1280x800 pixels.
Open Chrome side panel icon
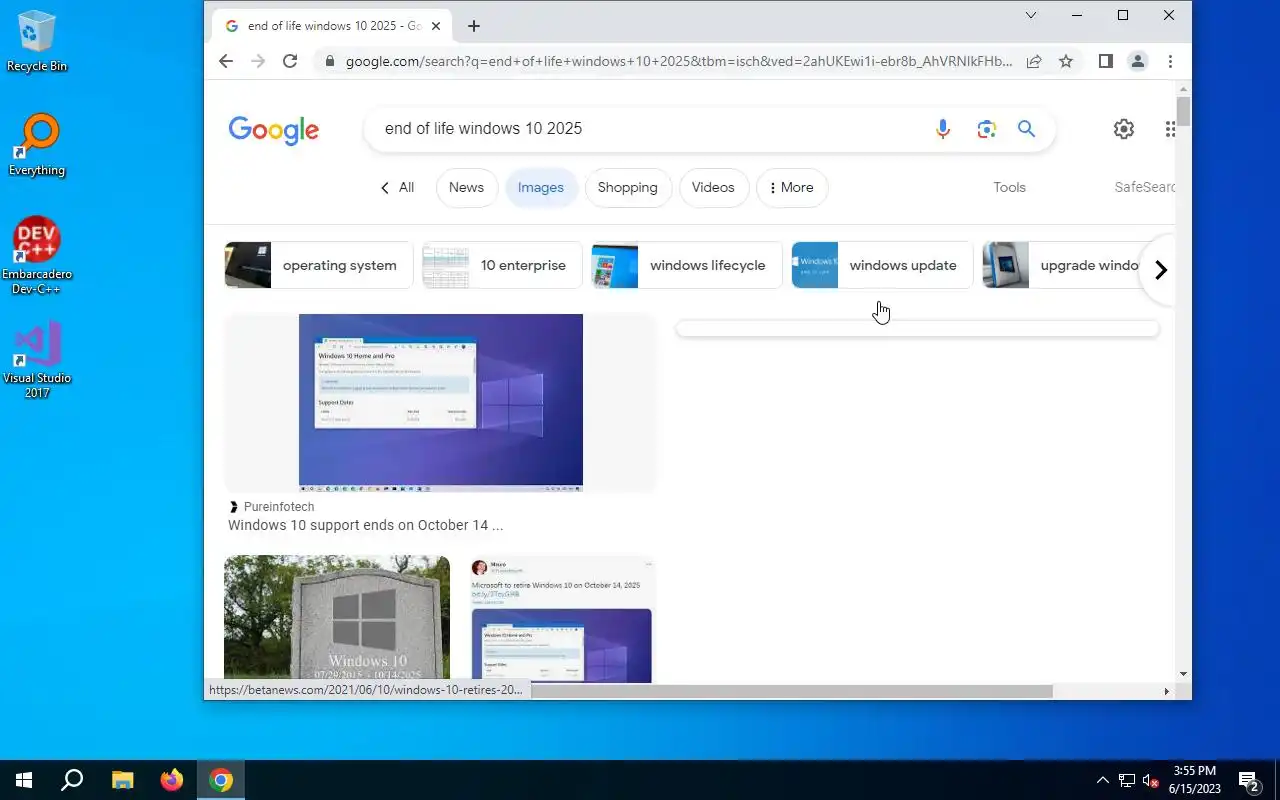[x=1105, y=61]
